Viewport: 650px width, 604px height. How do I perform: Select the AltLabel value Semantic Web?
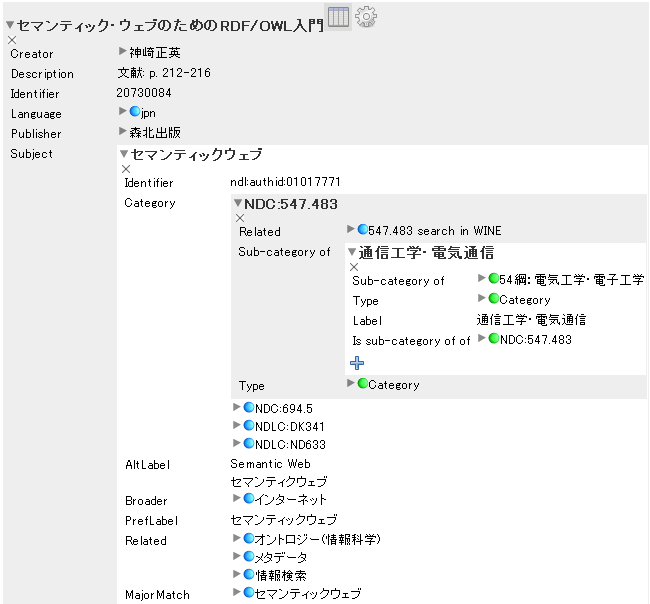270,463
